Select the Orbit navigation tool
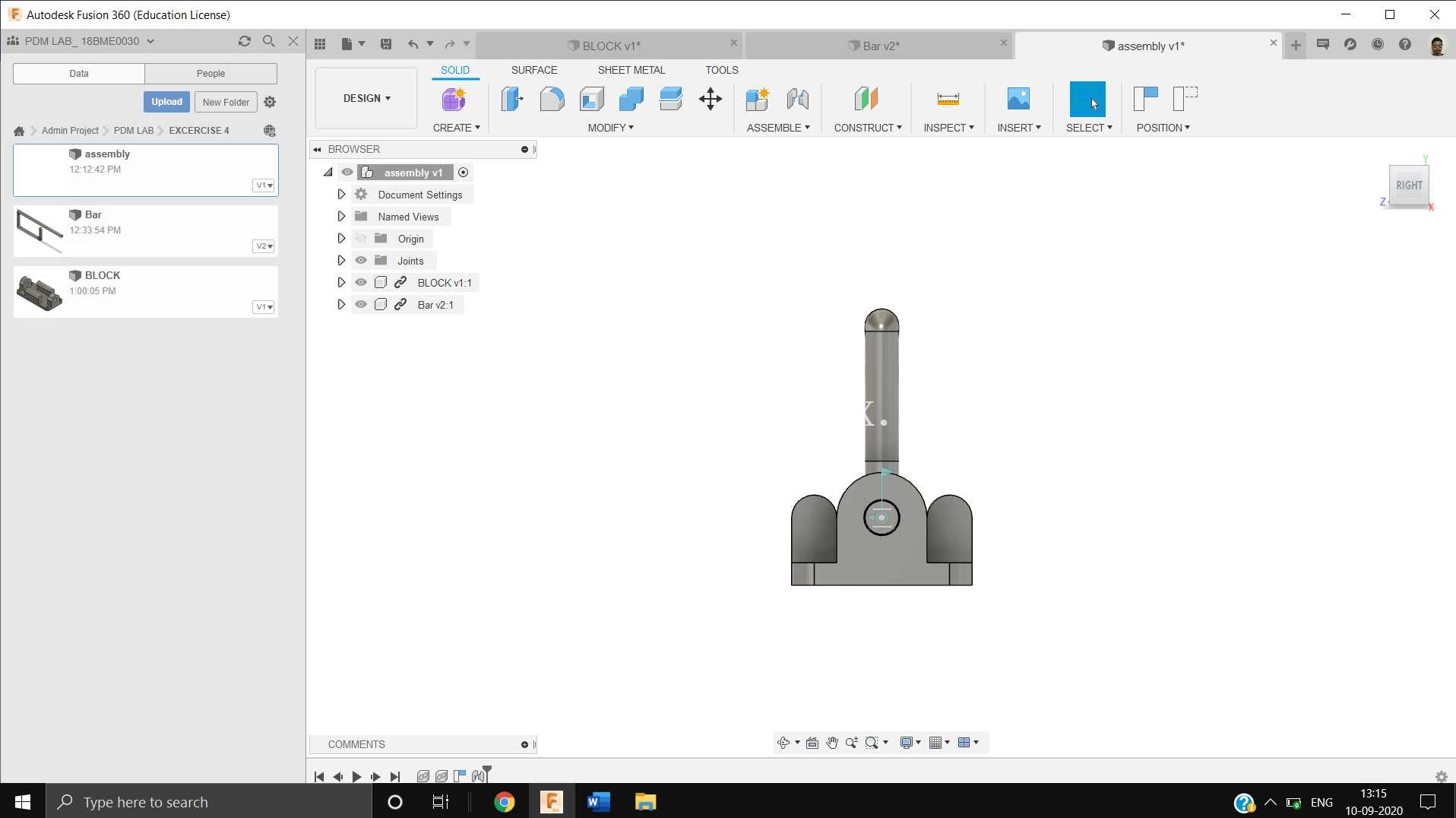Screen dimensions: 1456x818 (x=783, y=743)
